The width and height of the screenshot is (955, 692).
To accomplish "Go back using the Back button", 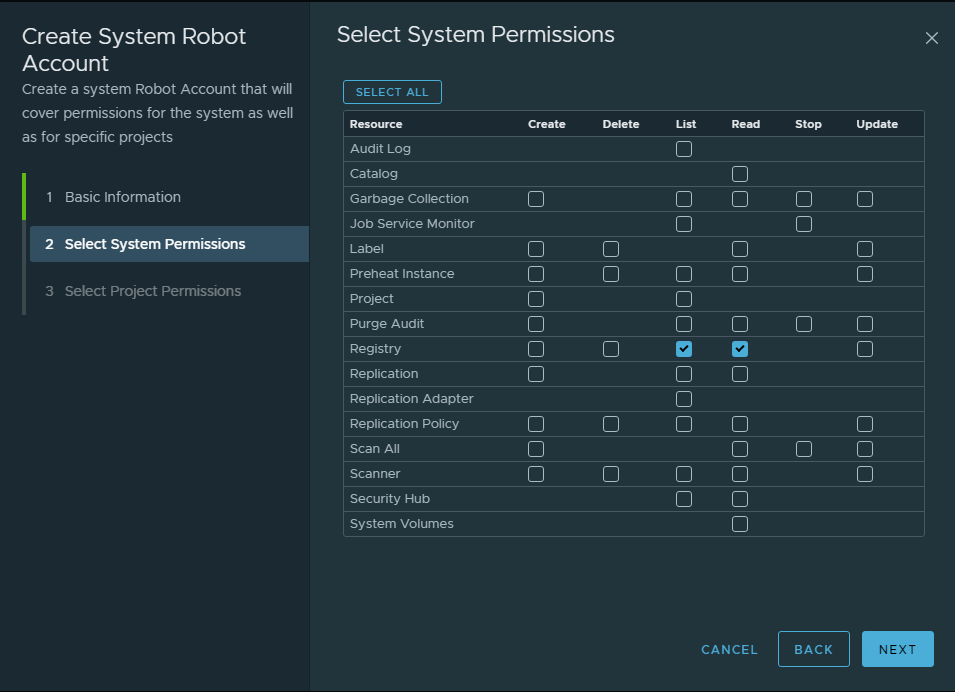I will pyautogui.click(x=813, y=649).
